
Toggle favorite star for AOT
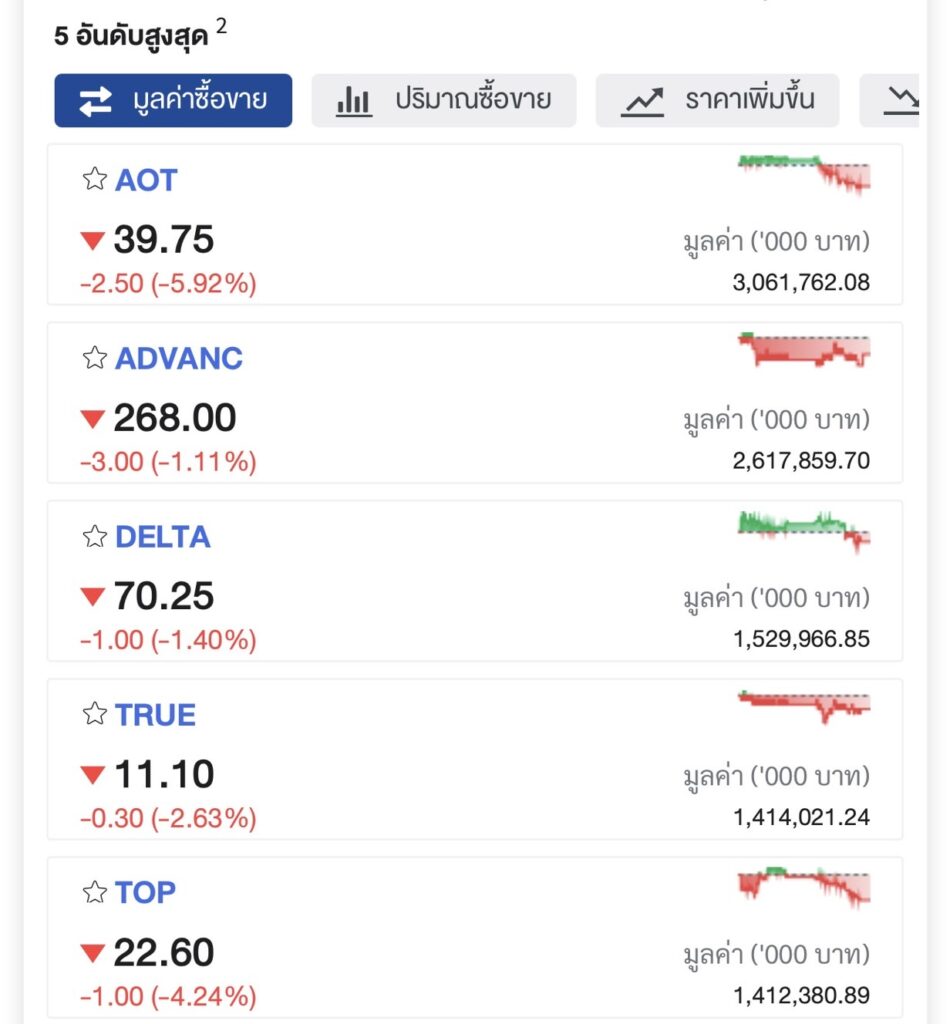[95, 178]
